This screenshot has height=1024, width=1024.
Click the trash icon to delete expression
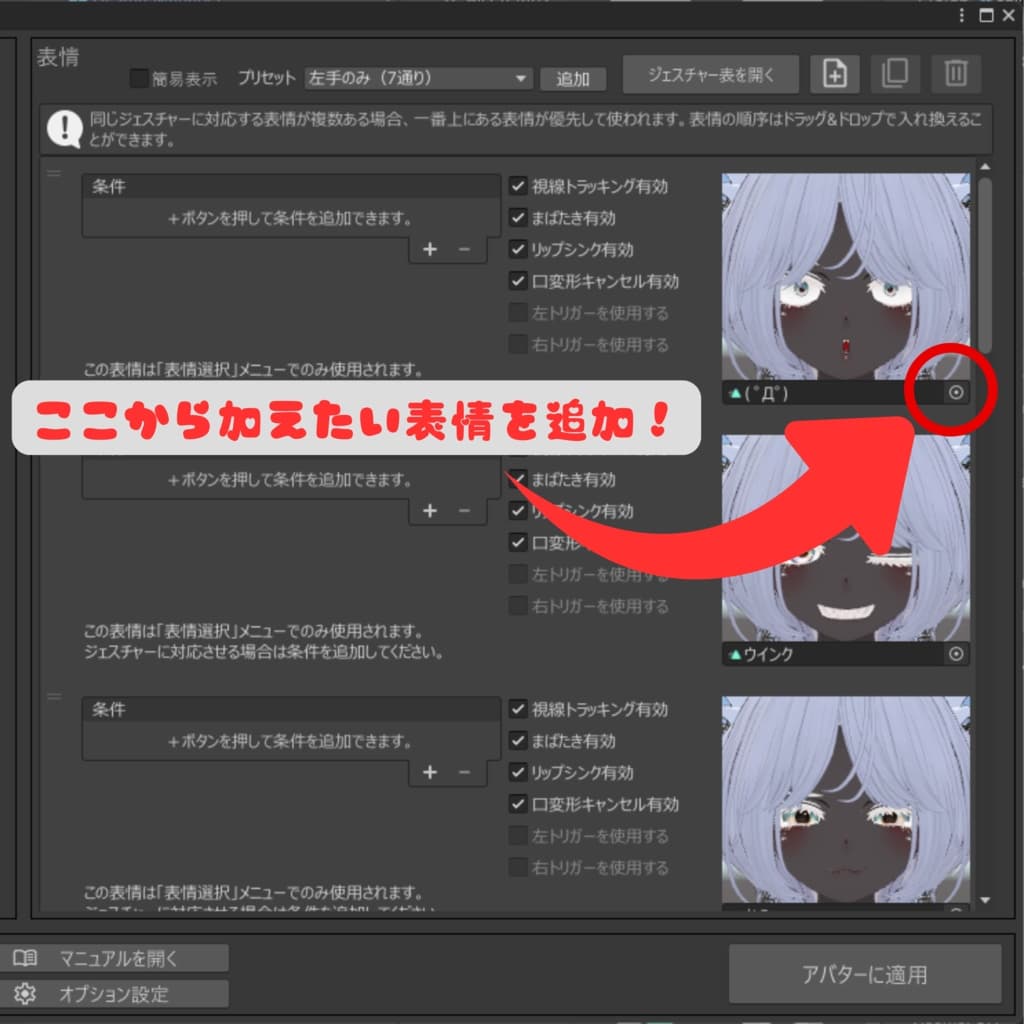click(x=956, y=73)
